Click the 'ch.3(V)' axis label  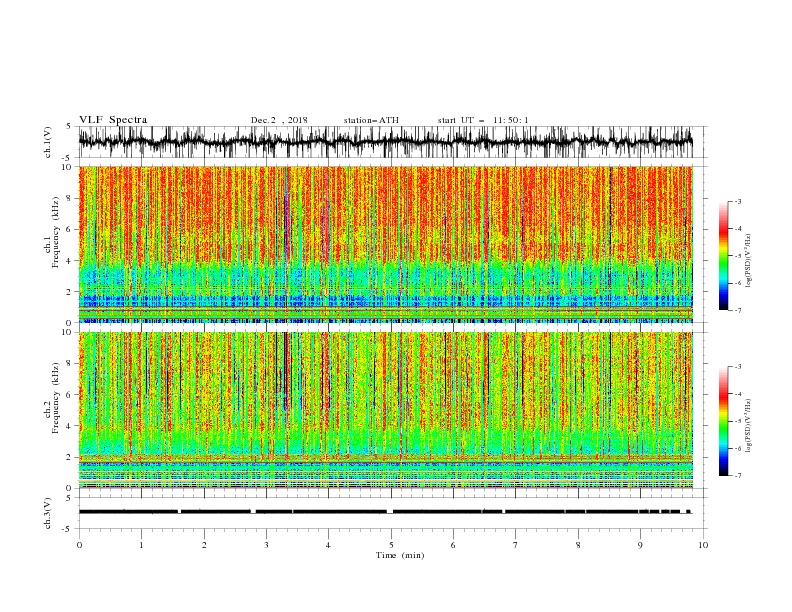(48, 513)
